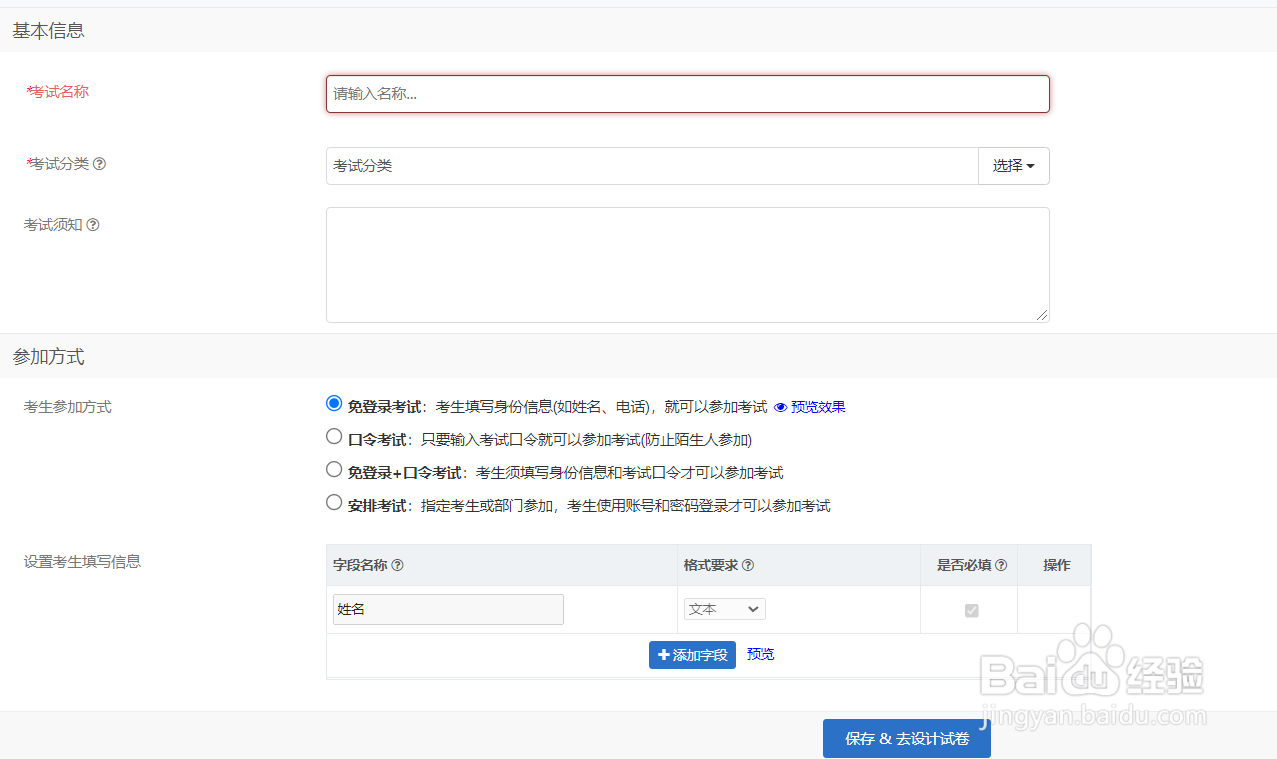
Task: Open the 预览 link next to 添加字段
Action: (x=760, y=654)
